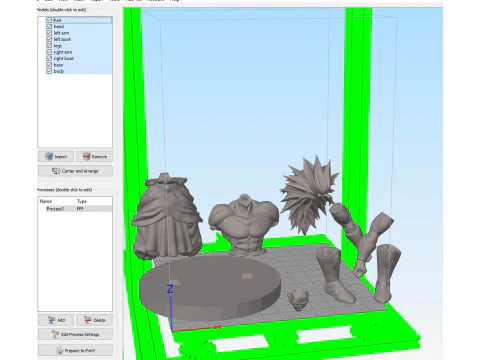The image size is (480, 360).
Task: Select the "right boot" model name
Action: [x=64, y=58]
